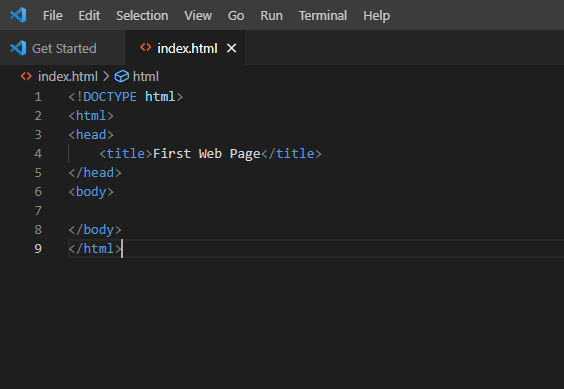564x389 pixels.
Task: Click the closing </title> tag
Action: click(291, 154)
